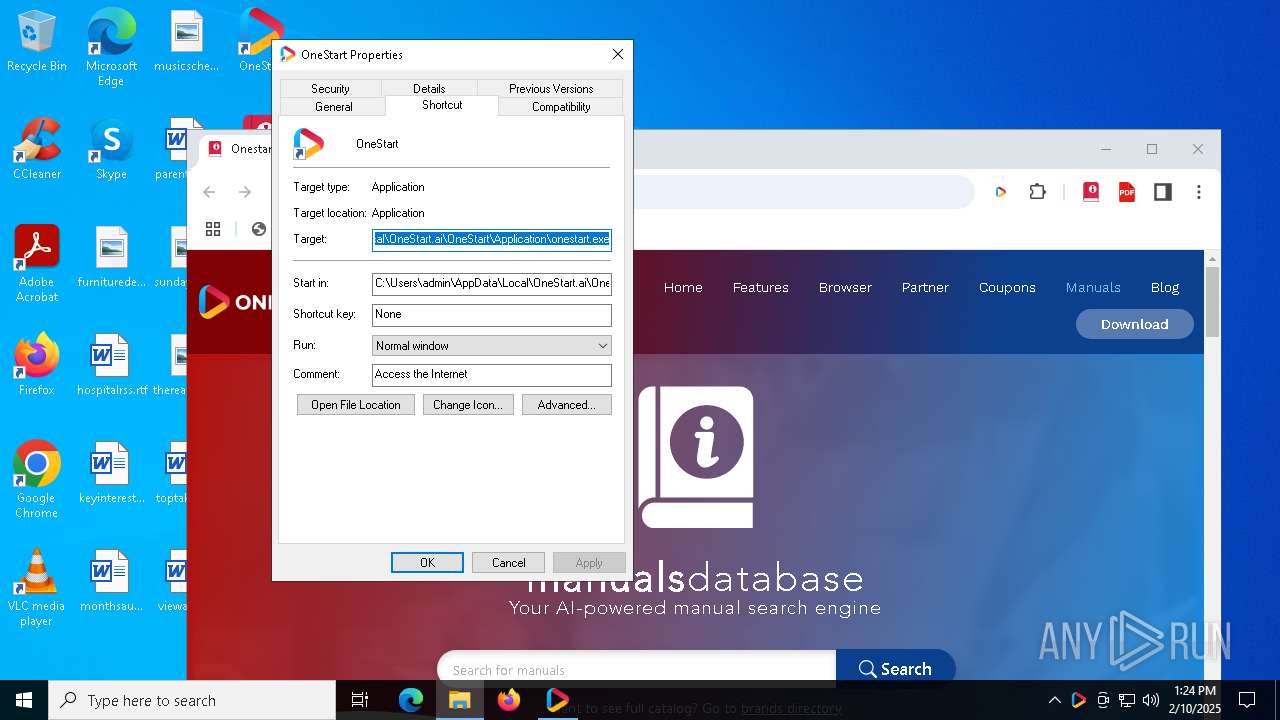Click the Comment field

click(492, 375)
